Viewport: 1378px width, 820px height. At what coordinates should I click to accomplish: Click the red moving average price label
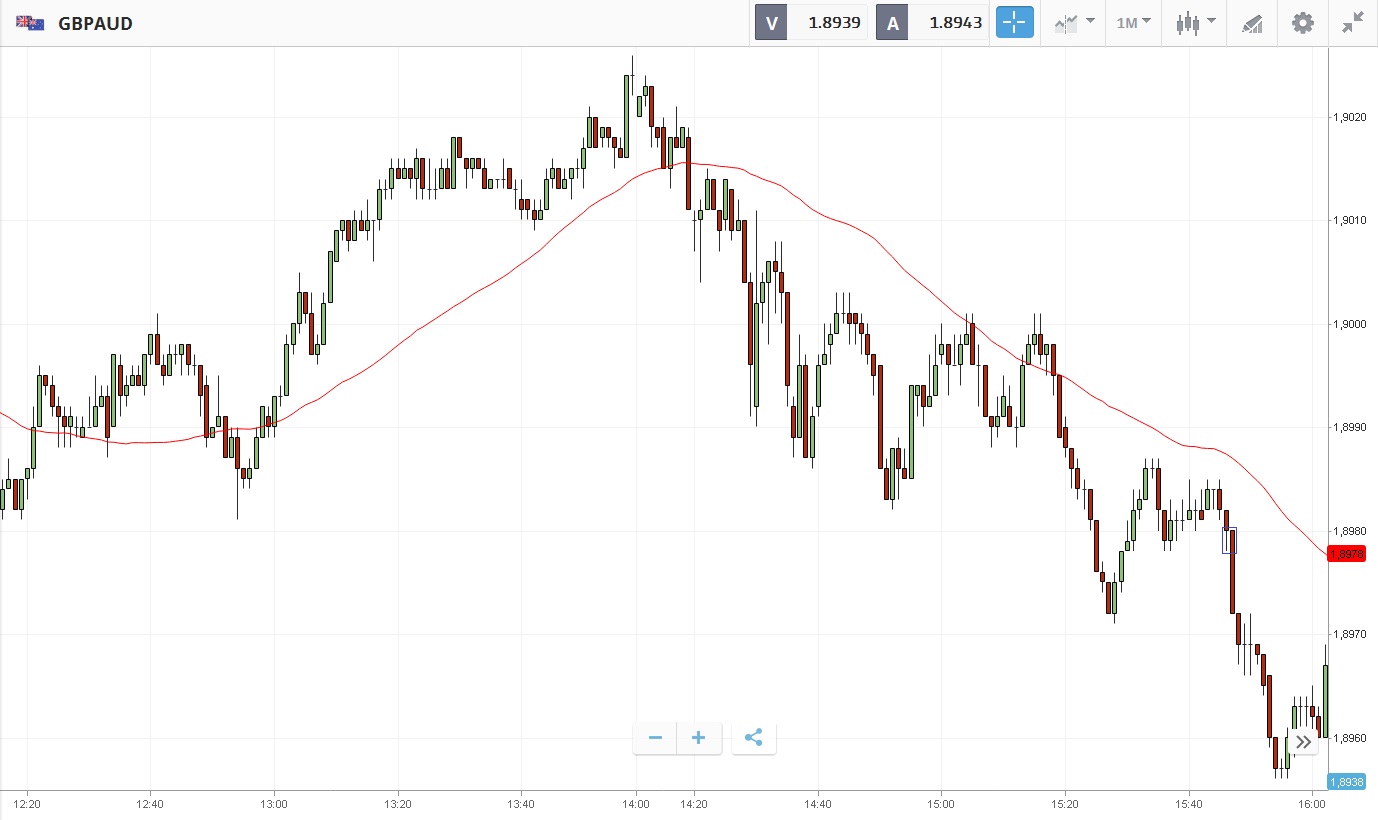pos(1346,554)
